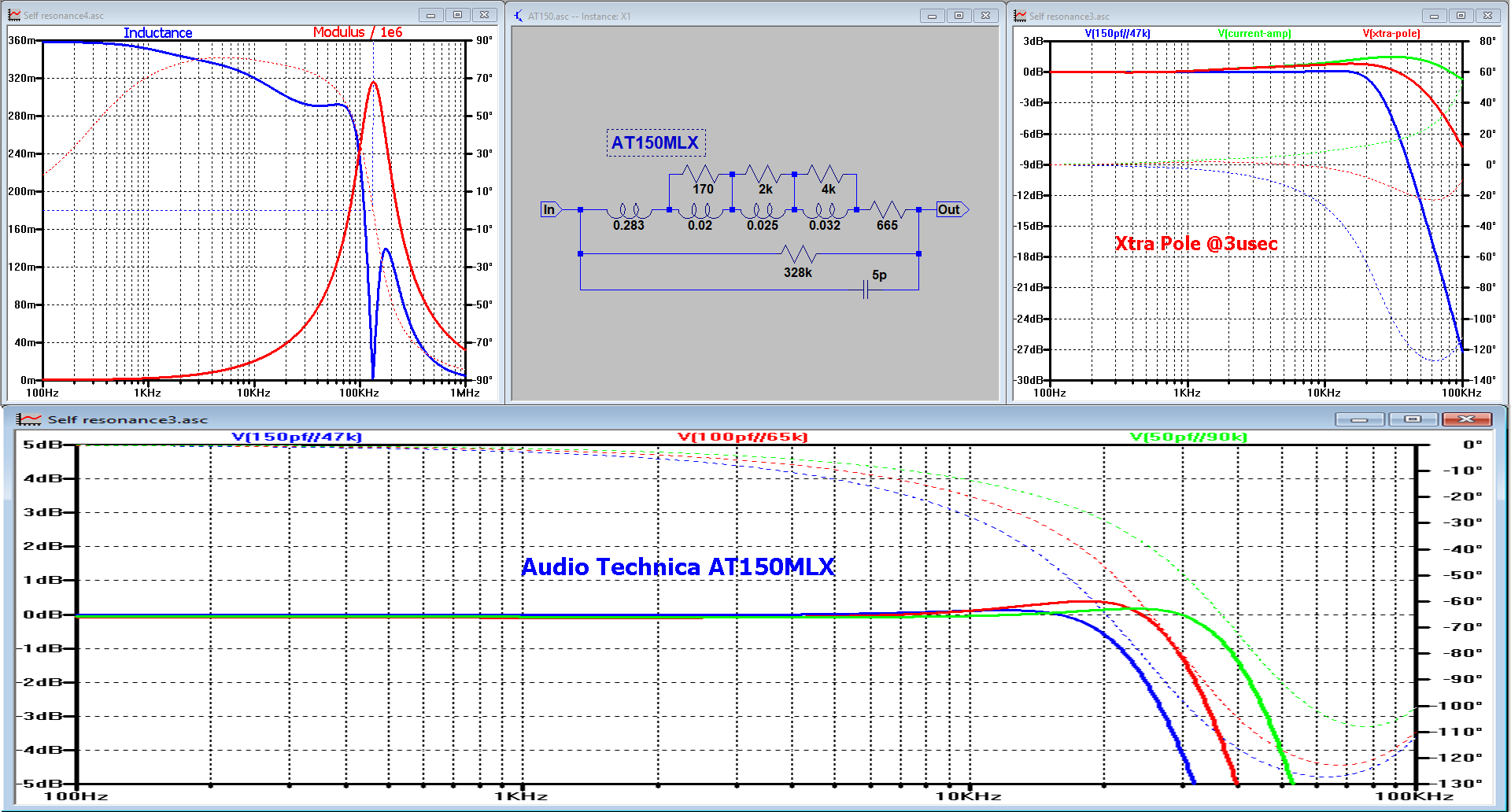Click the 90° phase label in inductance plot
The image size is (1511, 812).
pyautogui.click(x=484, y=40)
